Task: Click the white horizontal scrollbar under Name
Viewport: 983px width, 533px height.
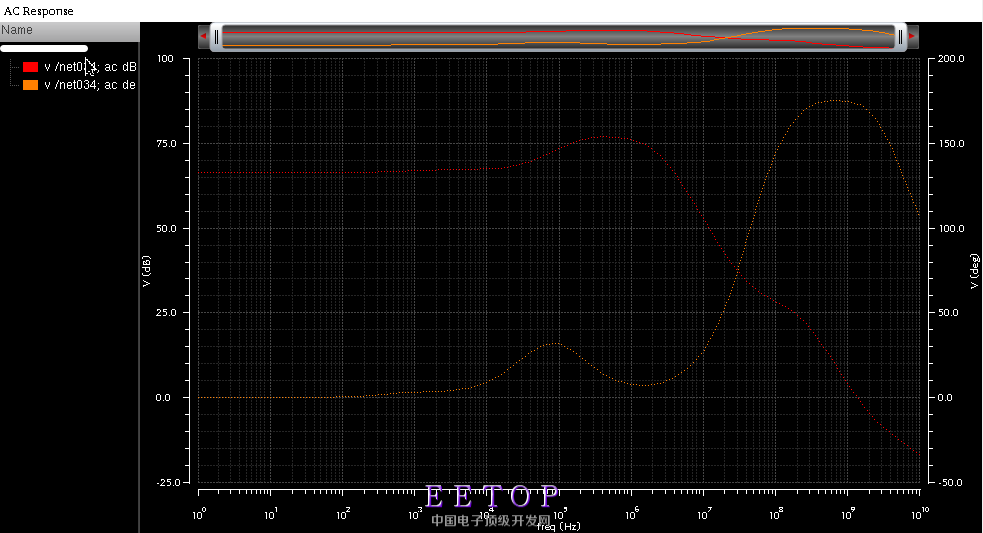Action: click(44, 48)
